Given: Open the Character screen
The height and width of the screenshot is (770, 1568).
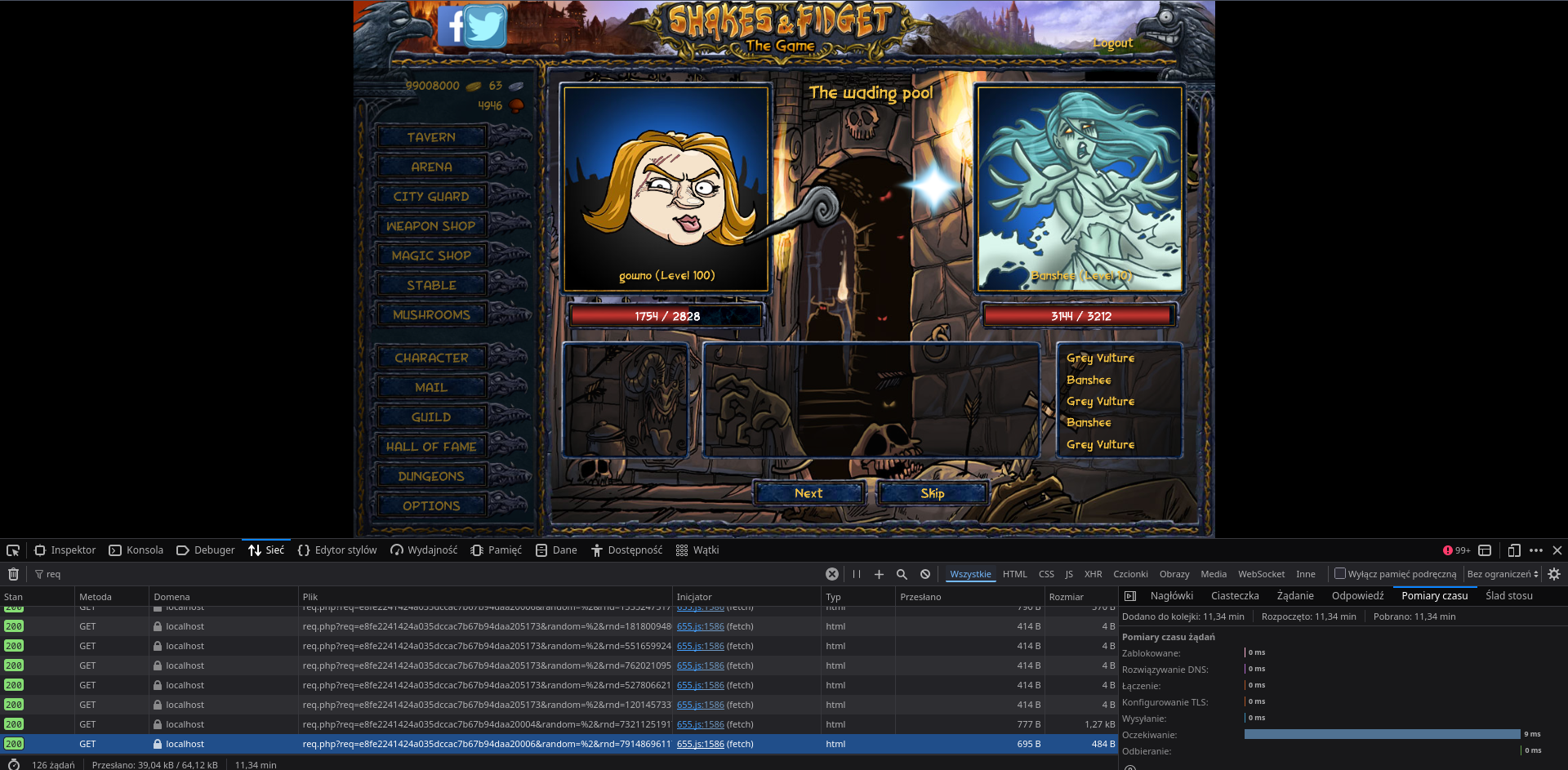Looking at the screenshot, I should (x=431, y=358).
